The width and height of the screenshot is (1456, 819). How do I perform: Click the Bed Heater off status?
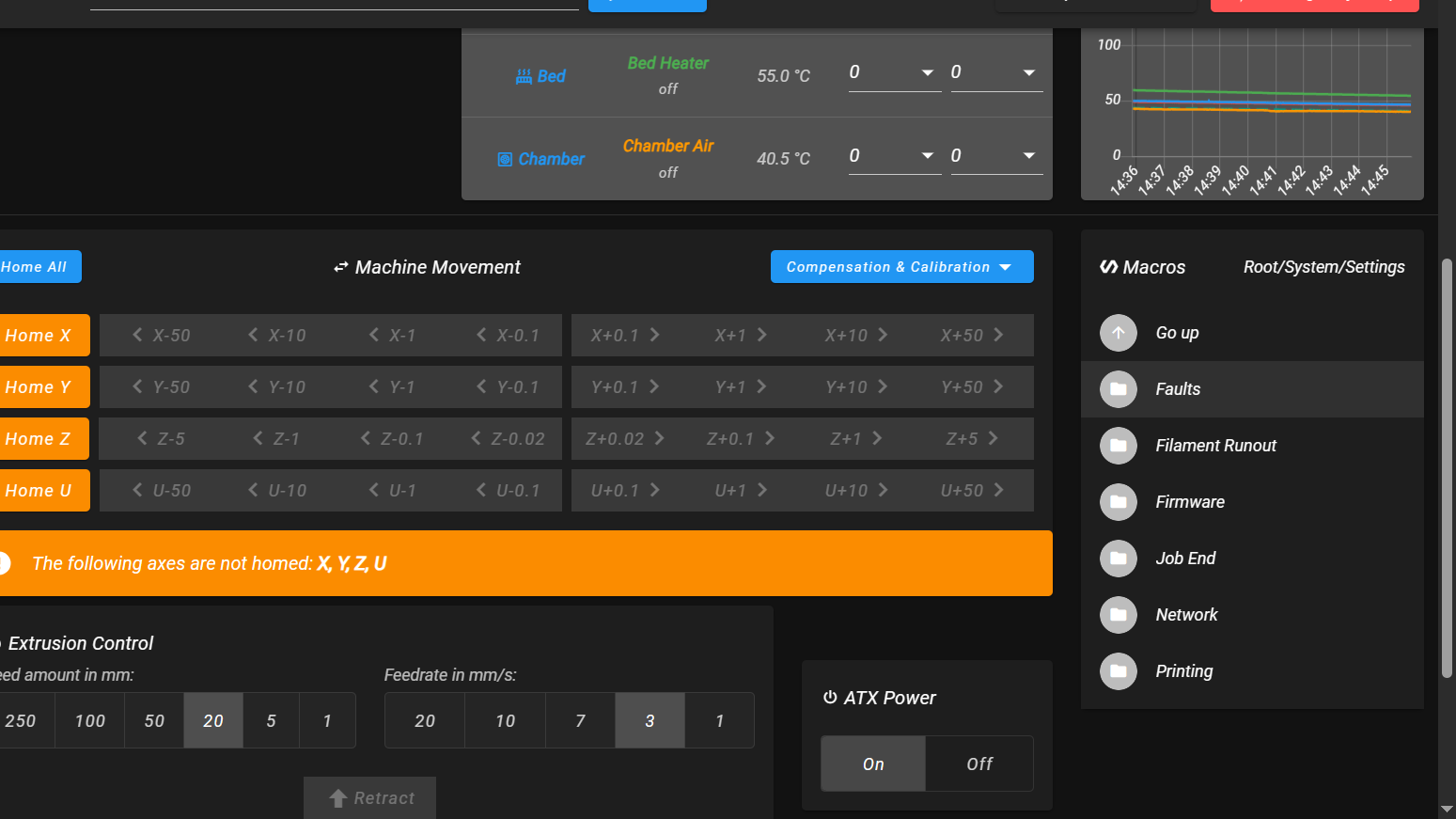(x=668, y=89)
